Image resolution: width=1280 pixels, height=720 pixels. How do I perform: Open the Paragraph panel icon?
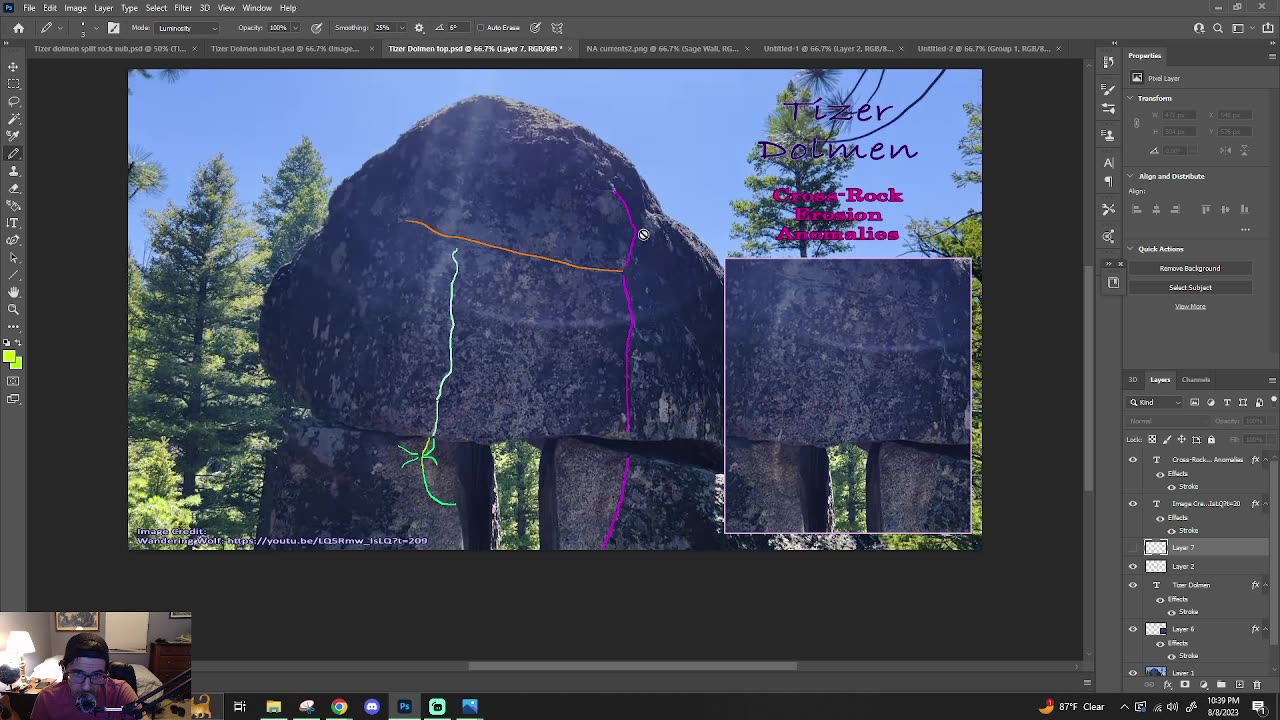point(1109,181)
